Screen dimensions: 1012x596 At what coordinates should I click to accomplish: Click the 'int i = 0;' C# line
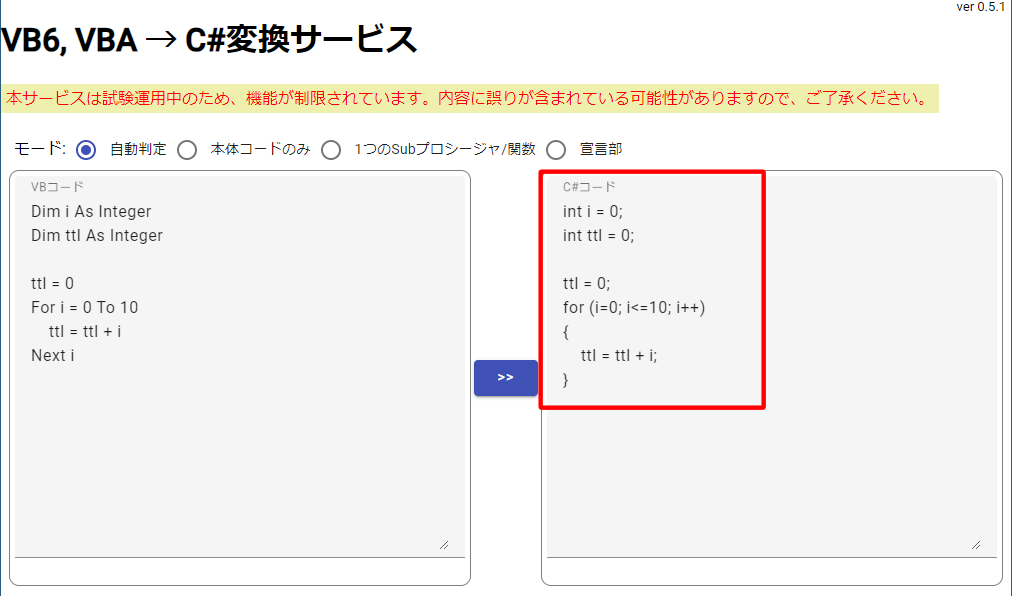tap(592, 212)
